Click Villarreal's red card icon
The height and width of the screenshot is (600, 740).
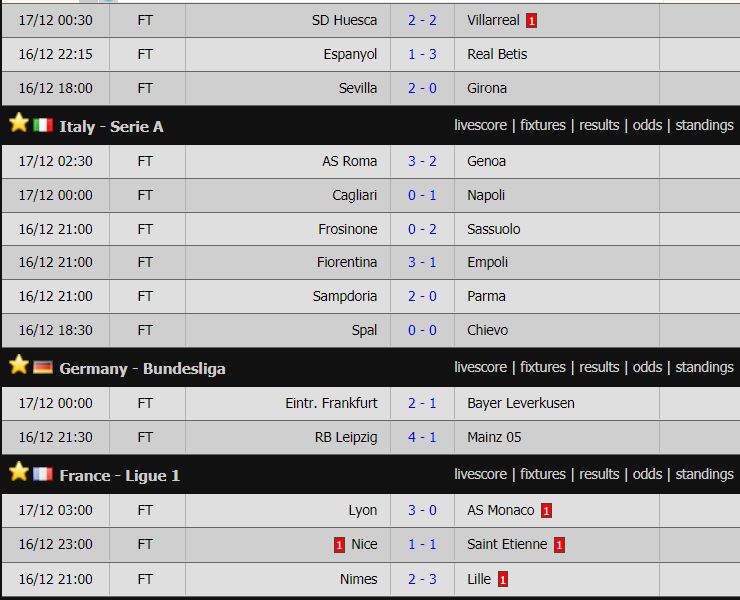click(531, 21)
